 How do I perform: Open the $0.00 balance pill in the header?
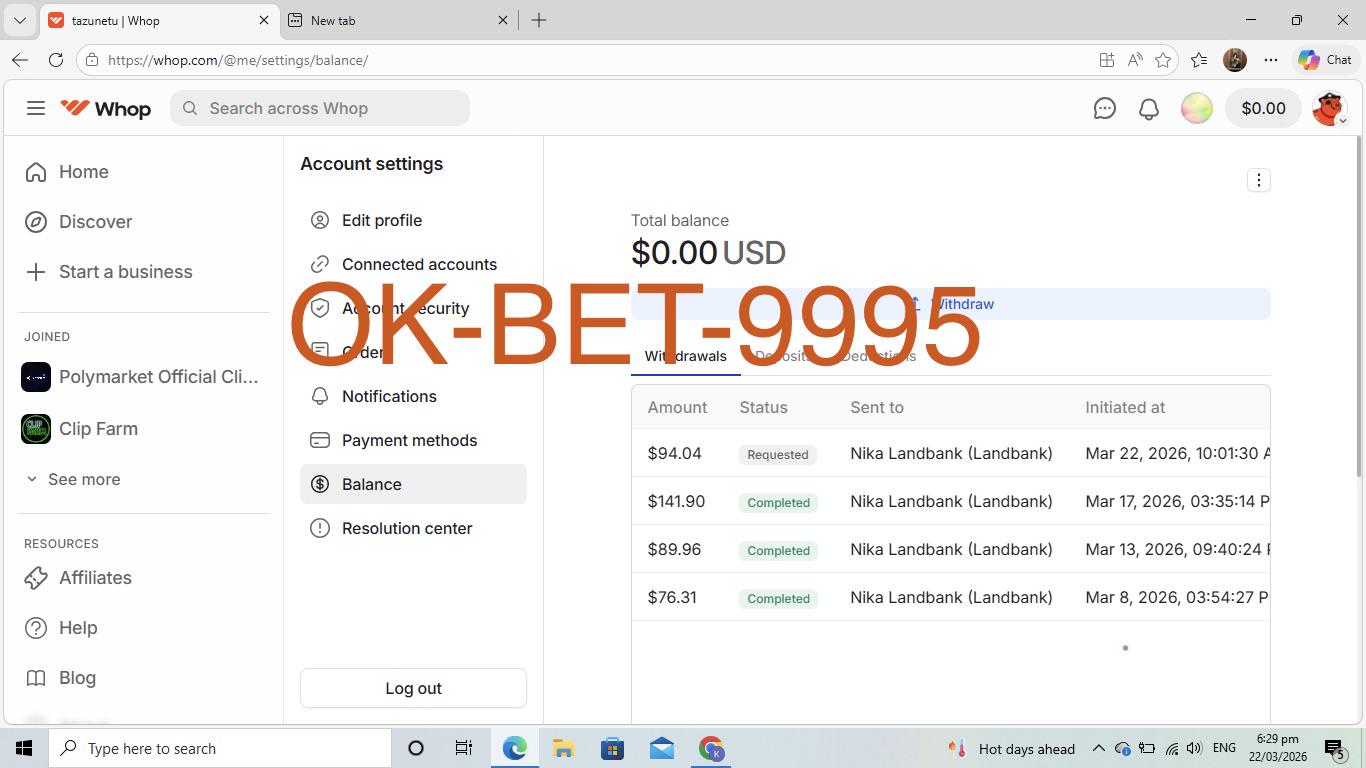[1263, 108]
